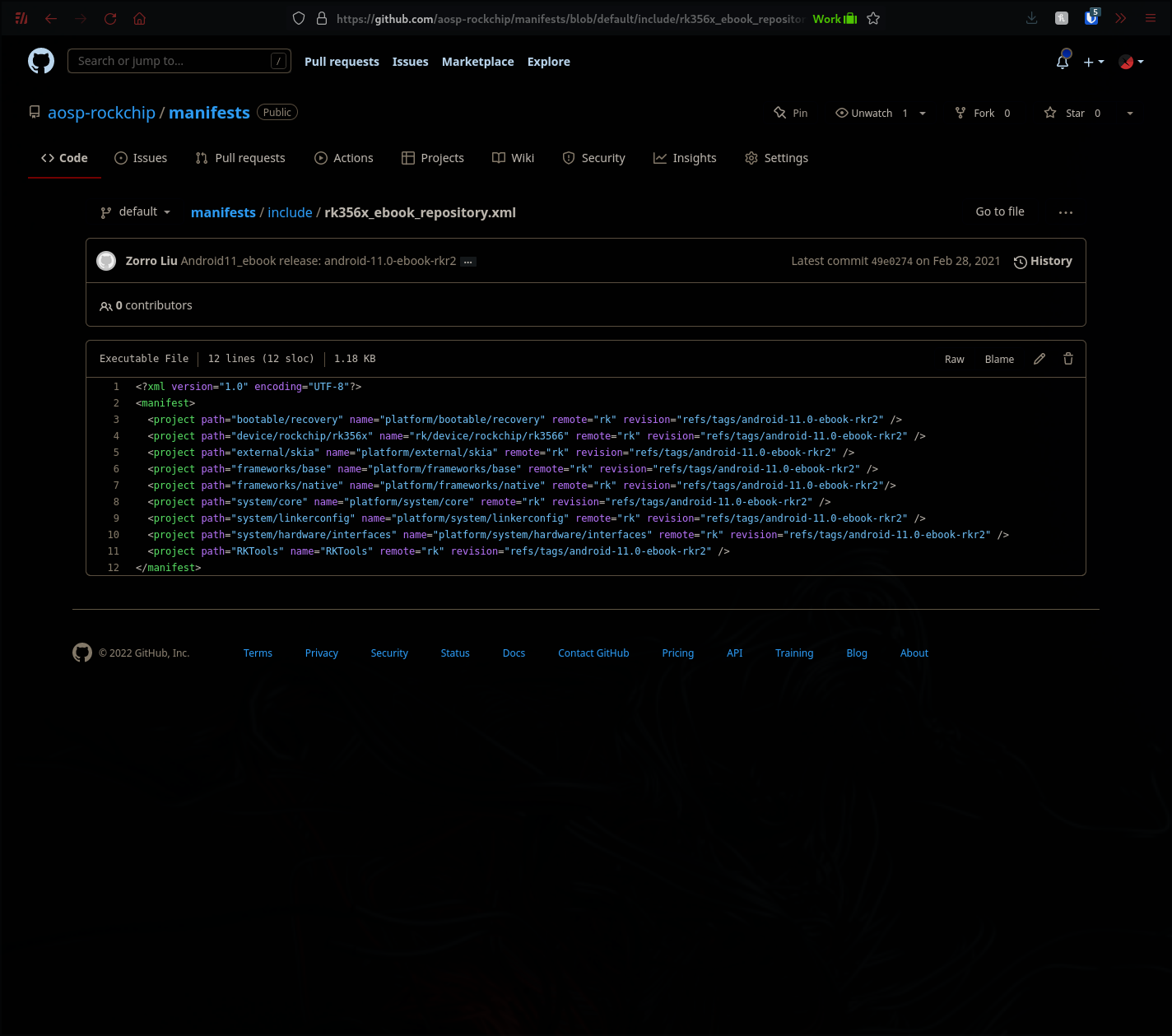Focus the Search or jump to field
The height and width of the screenshot is (1036, 1172).
click(179, 61)
